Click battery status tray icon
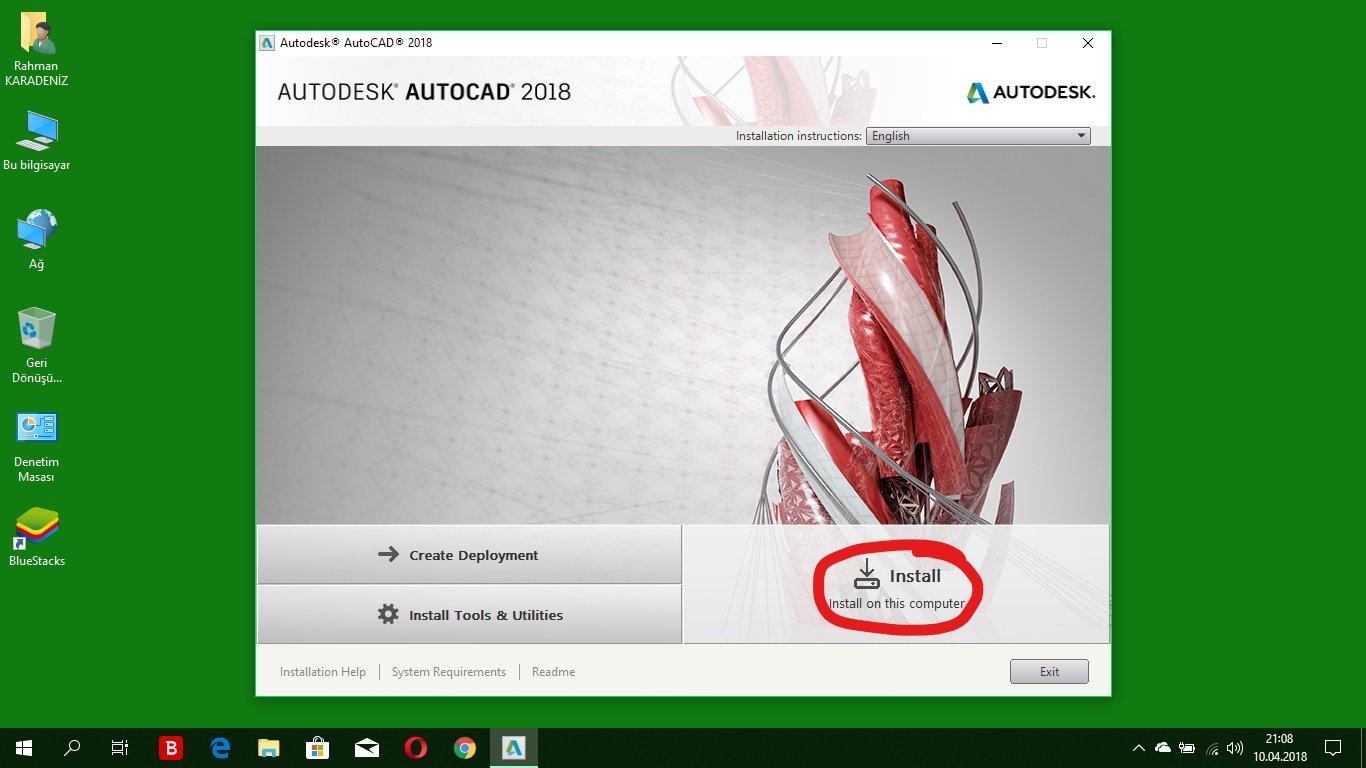Image resolution: width=1366 pixels, height=768 pixels. (x=1187, y=748)
